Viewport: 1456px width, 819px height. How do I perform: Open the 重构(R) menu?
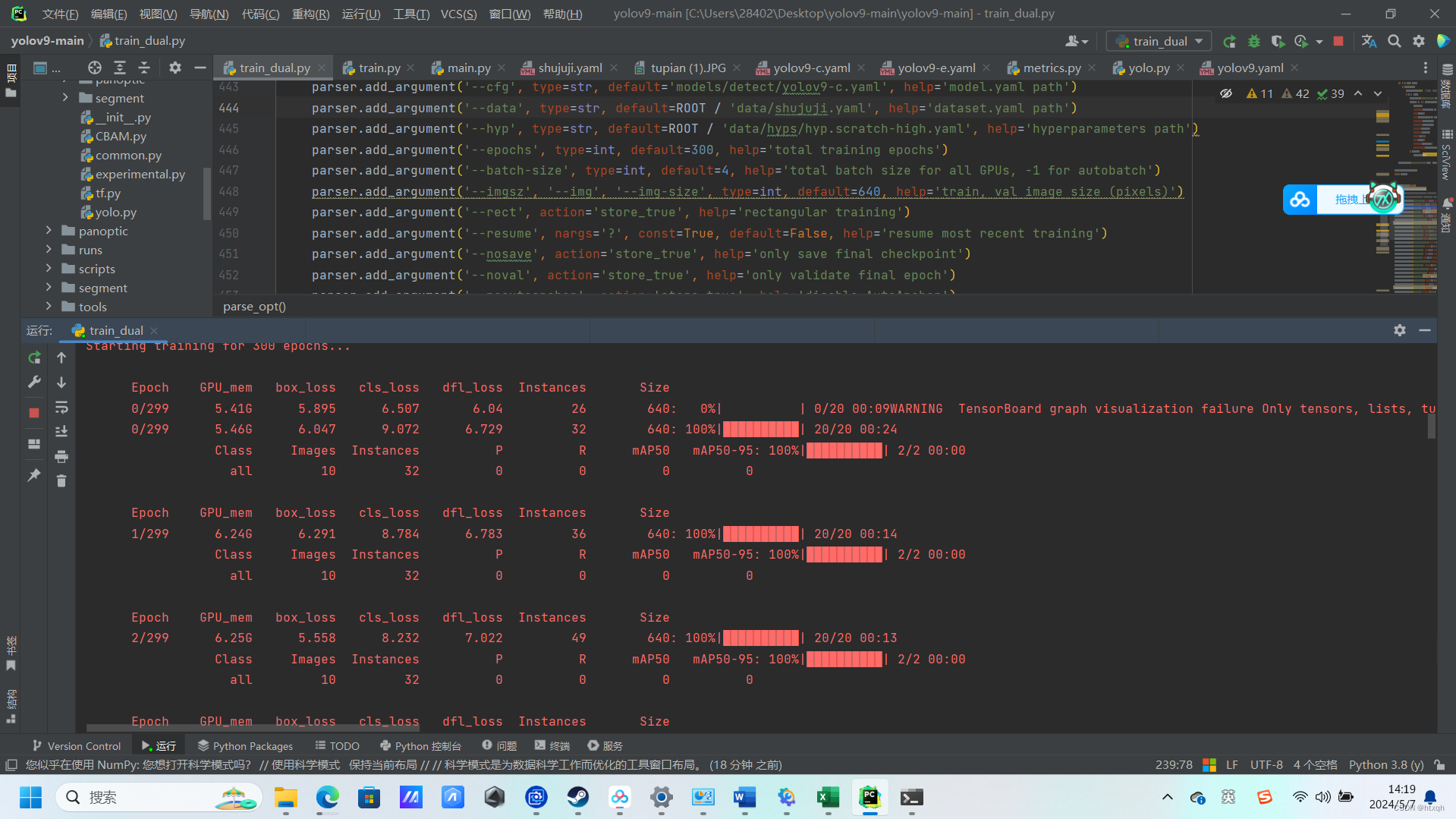[310, 14]
